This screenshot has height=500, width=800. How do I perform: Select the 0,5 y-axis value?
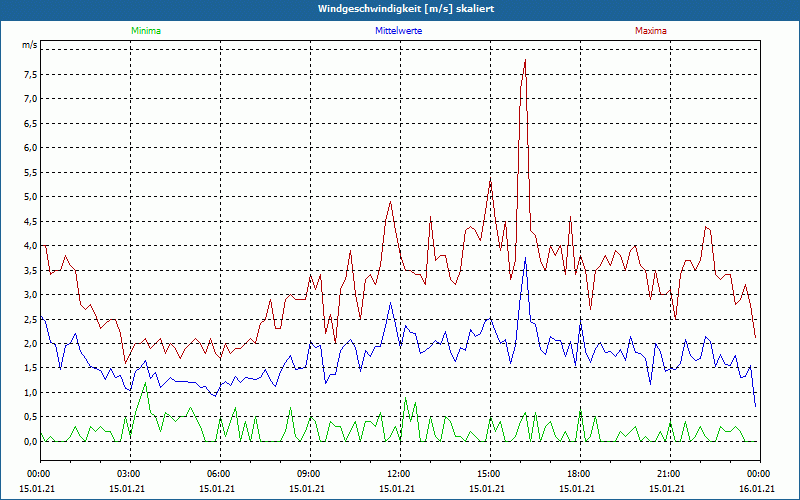[31, 417]
